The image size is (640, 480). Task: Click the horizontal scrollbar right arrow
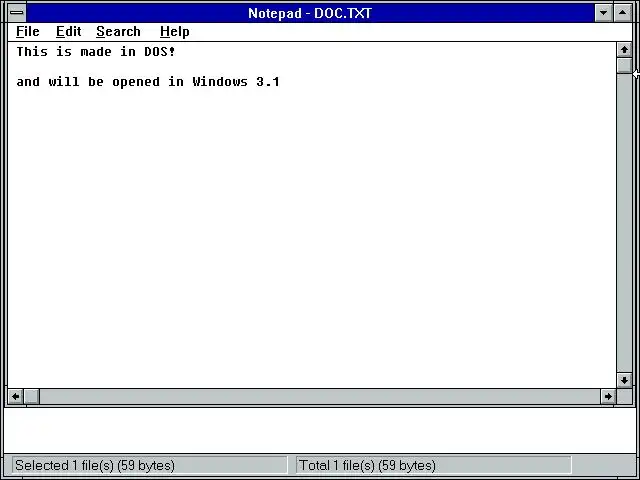pyautogui.click(x=608, y=396)
